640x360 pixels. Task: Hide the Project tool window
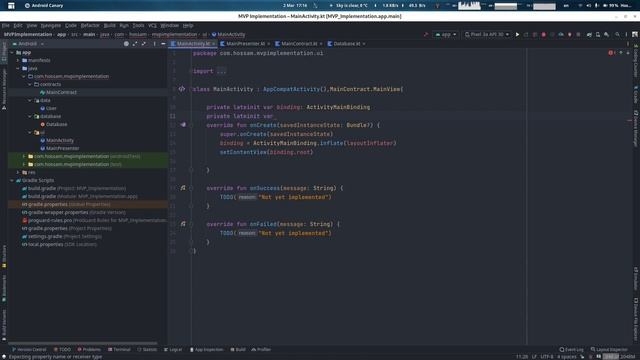click(x=163, y=44)
